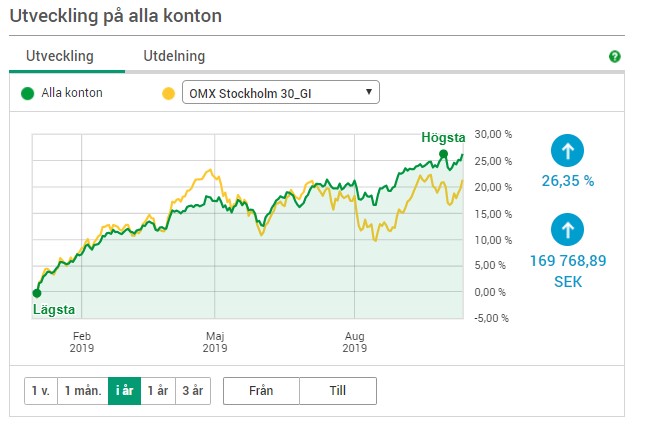Choose the 3 år period button
This screenshot has width=647, height=429.
pos(193,391)
